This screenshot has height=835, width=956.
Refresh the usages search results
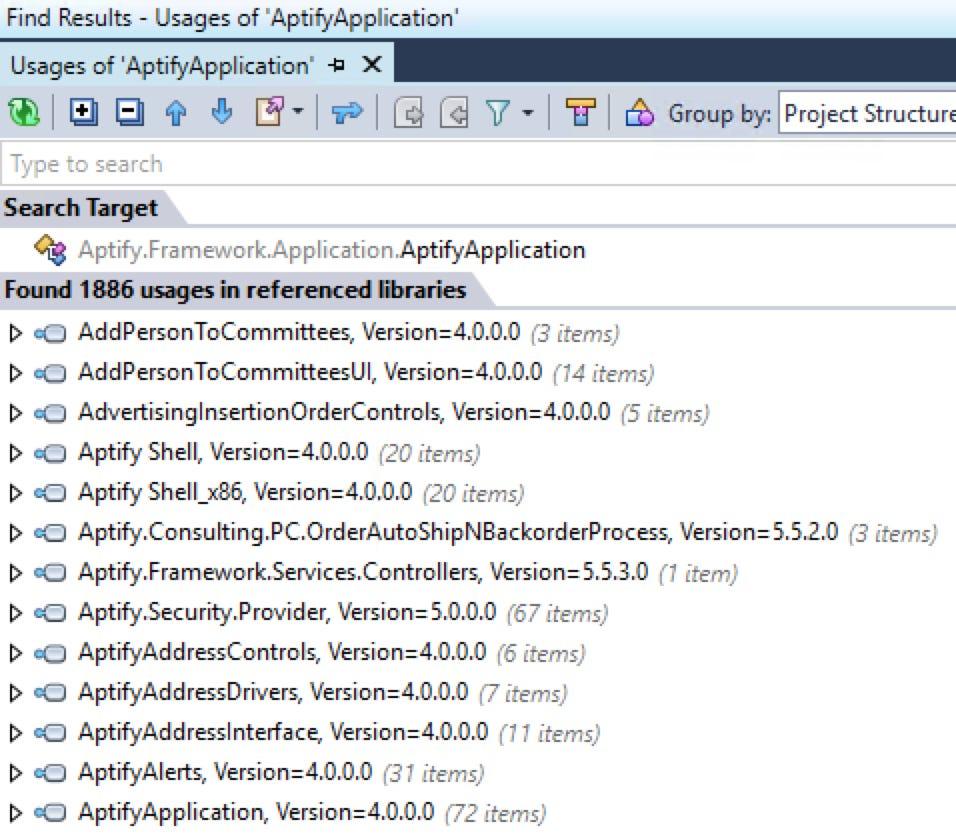[x=24, y=113]
